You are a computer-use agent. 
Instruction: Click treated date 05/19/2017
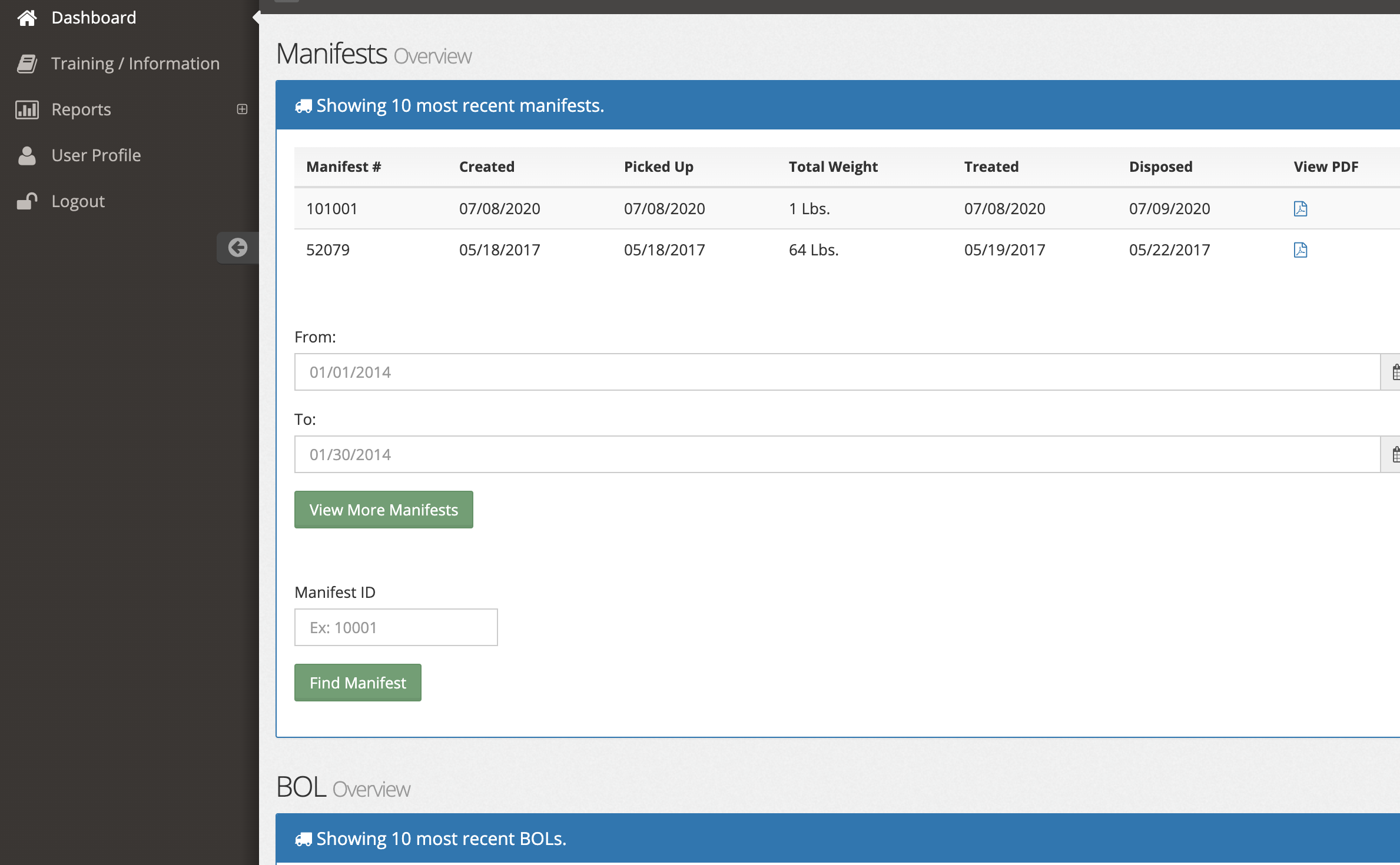click(1005, 250)
